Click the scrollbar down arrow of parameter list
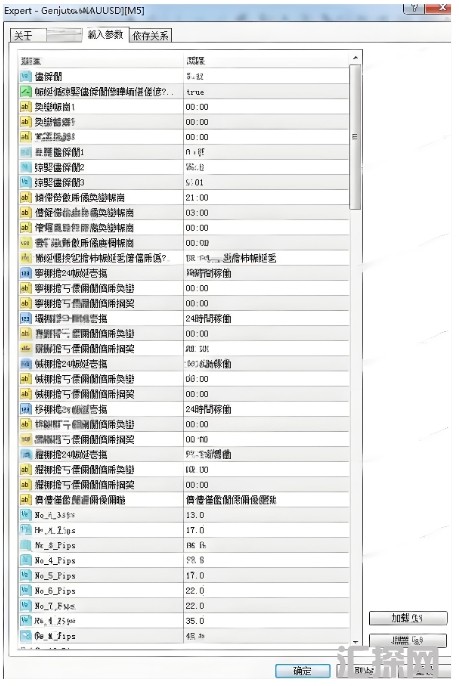This screenshot has height=686, width=459. pos(355,641)
